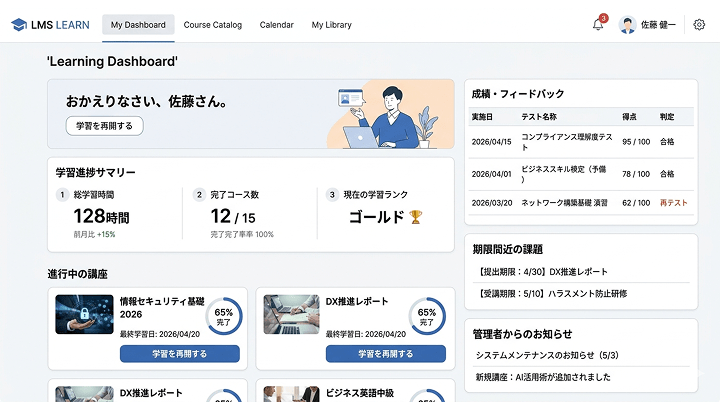
Task: Click the red notification count badge
Action: coord(603,18)
